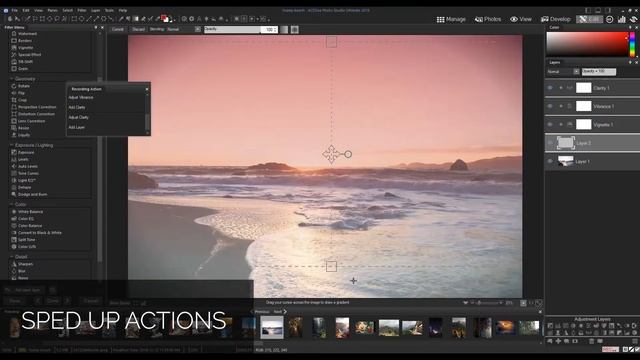The height and width of the screenshot is (360, 640).
Task: Collapse the Detail group
Action: (x=11, y=257)
